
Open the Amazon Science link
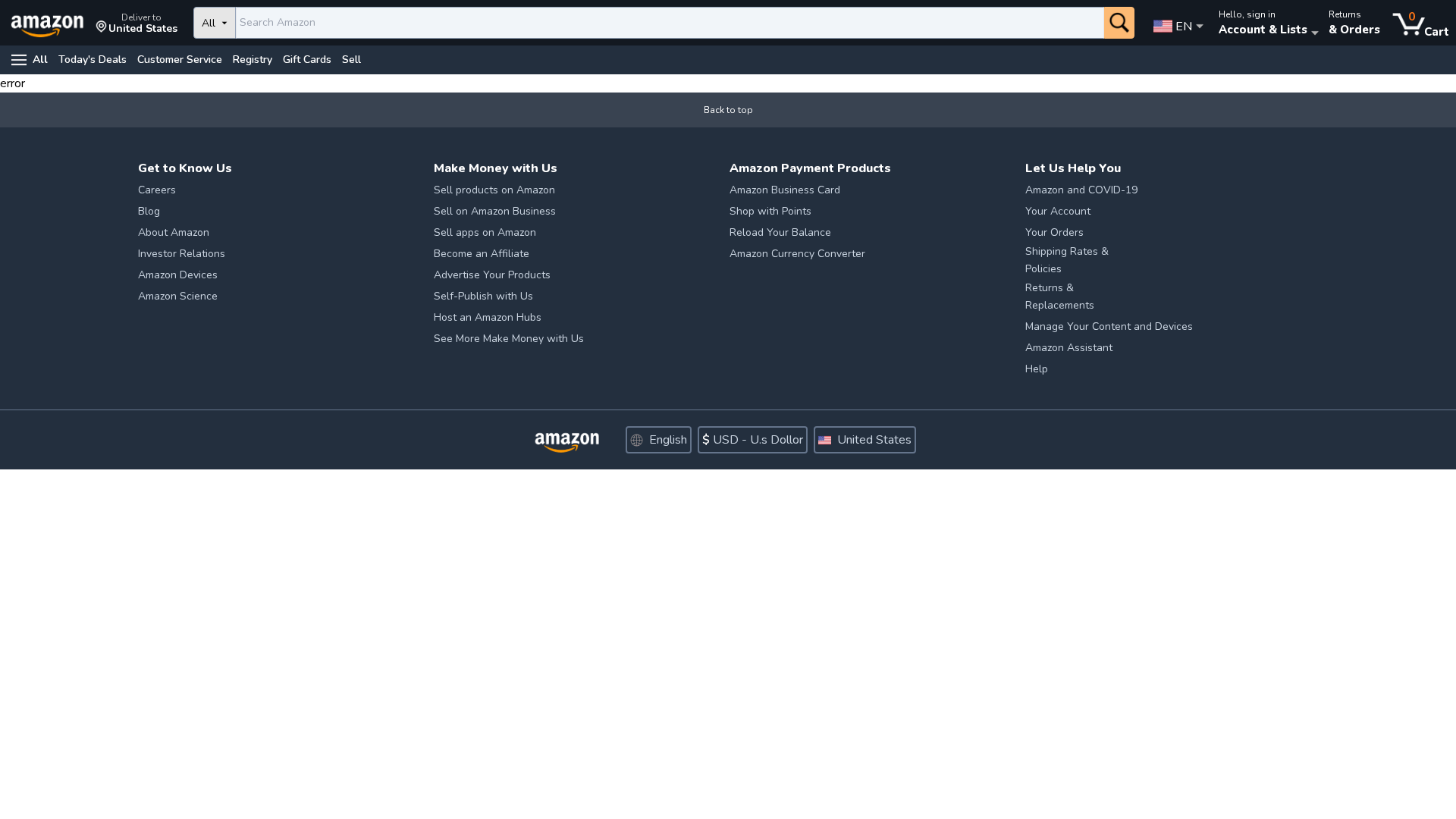tap(177, 297)
